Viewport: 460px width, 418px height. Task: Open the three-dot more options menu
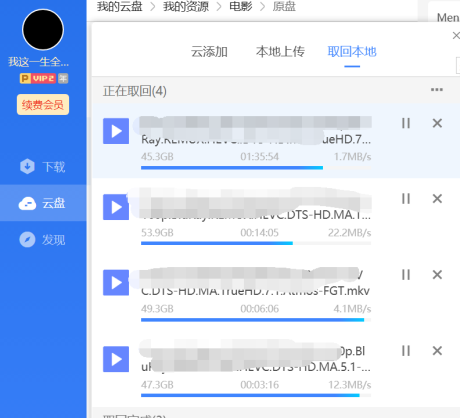437,90
